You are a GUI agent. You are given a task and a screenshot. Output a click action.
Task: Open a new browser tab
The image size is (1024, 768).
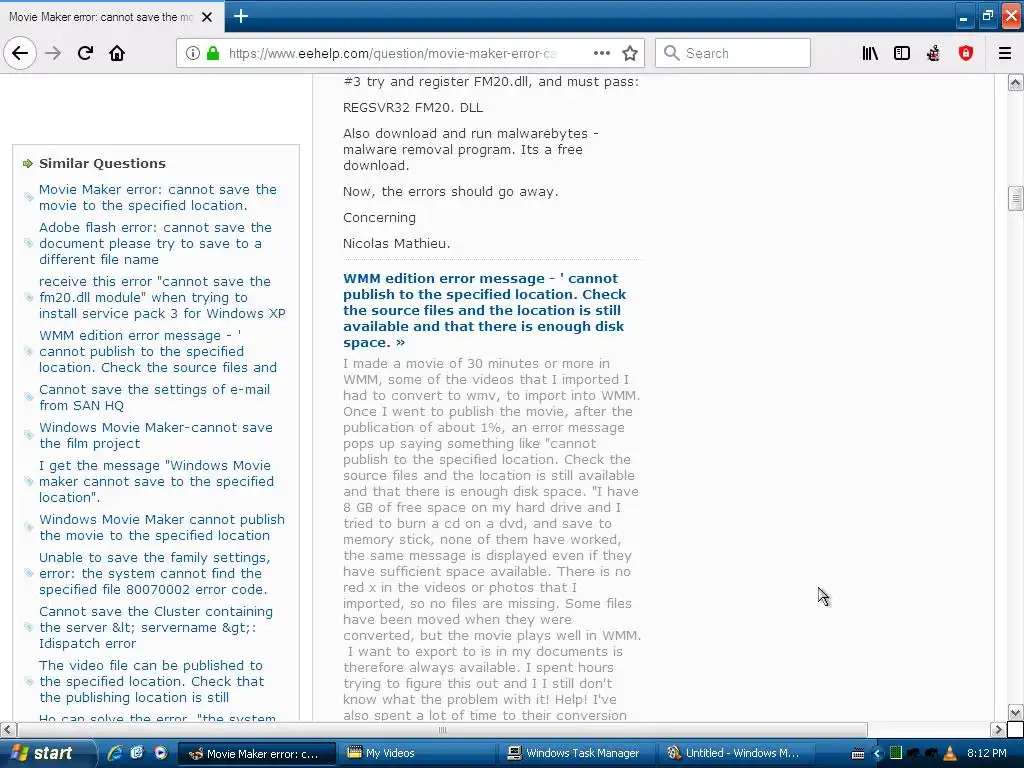pos(241,16)
